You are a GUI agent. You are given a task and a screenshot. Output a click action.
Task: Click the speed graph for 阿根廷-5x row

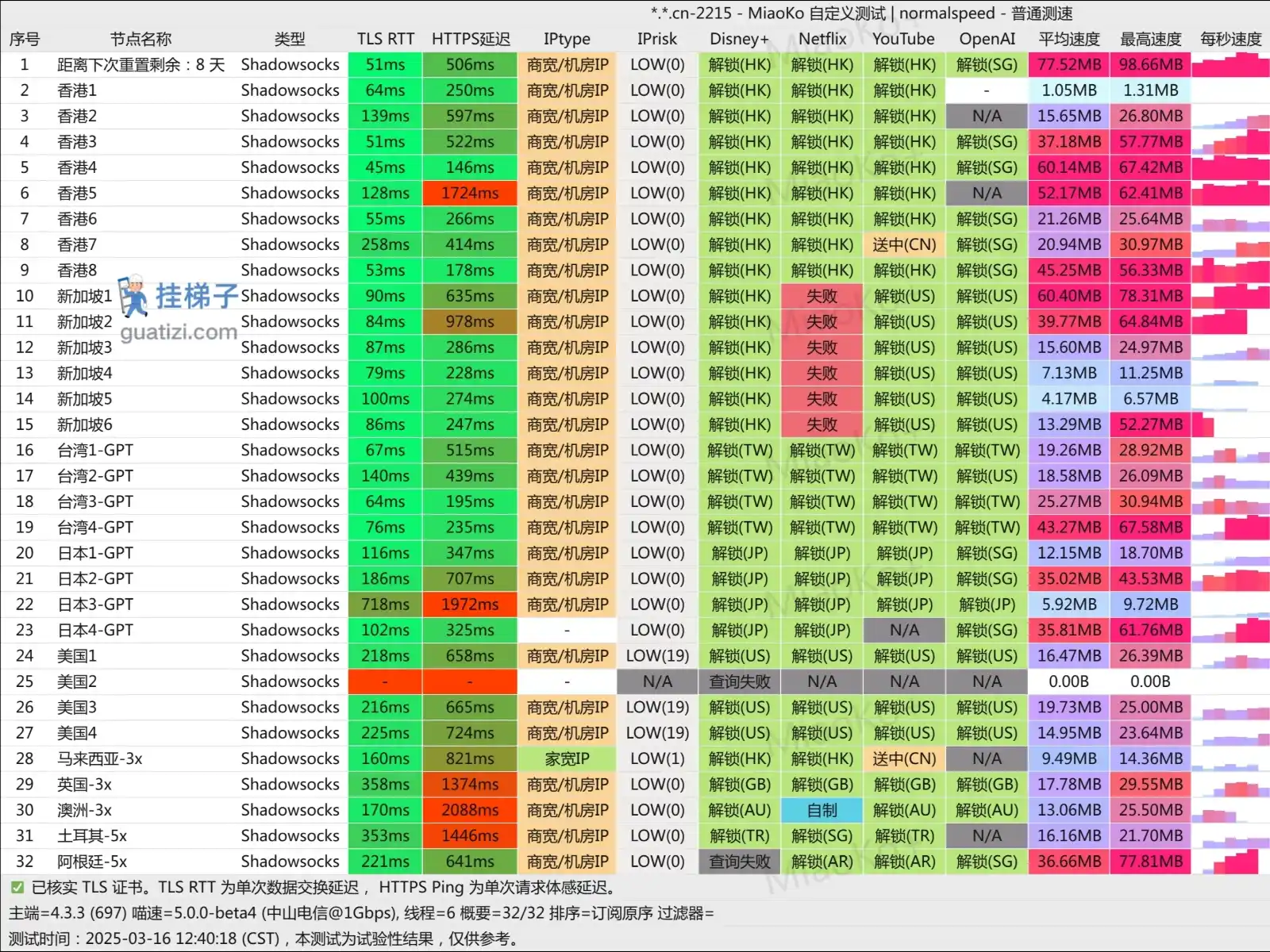coord(1230,862)
